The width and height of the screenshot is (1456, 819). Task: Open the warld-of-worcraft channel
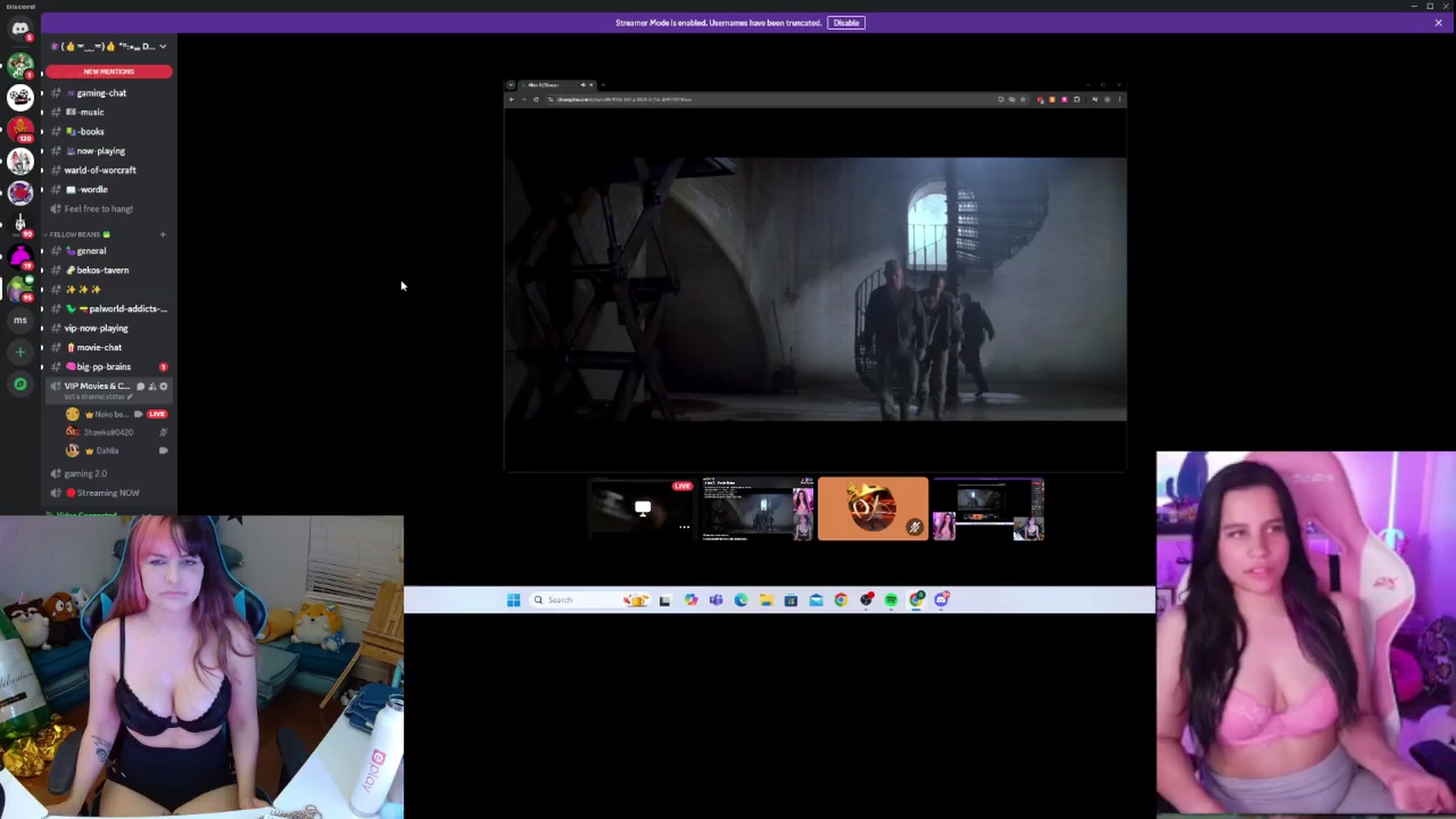coord(109,170)
